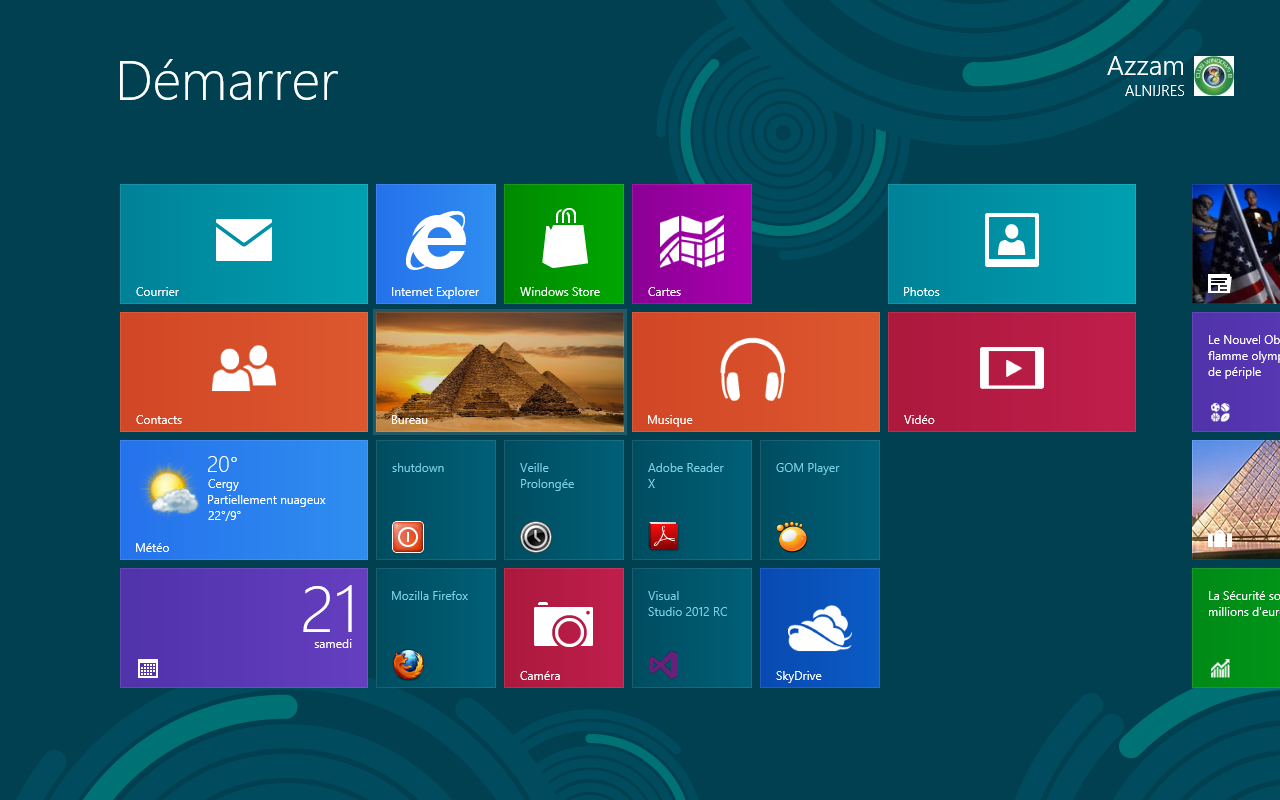Click the 'Cartes' label
This screenshot has width=1280, height=800.
pyautogui.click(x=664, y=292)
